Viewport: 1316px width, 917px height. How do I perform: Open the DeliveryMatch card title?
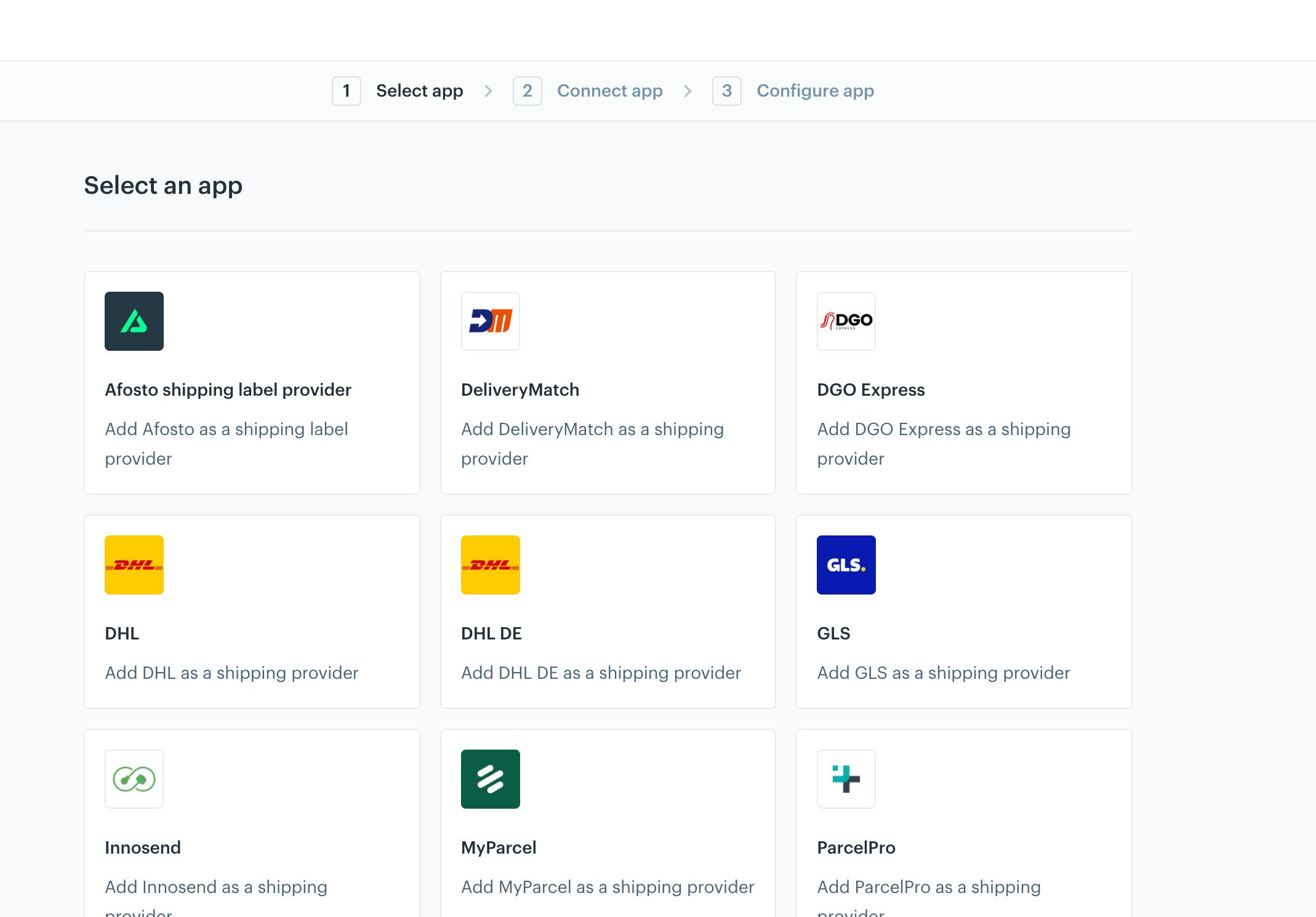coord(520,390)
